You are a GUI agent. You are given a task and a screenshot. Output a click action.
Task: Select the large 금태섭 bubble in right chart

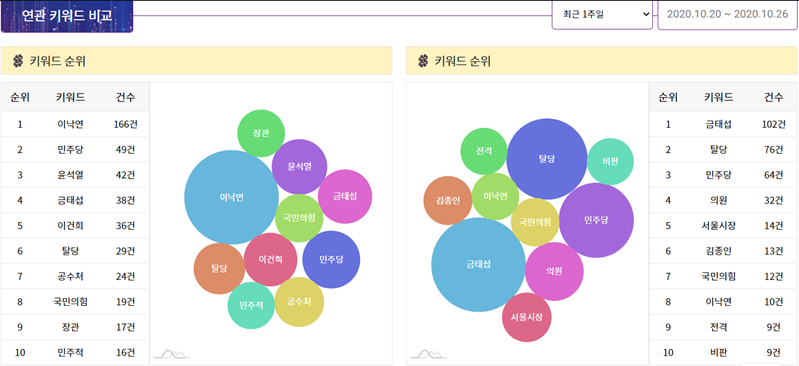pos(478,265)
